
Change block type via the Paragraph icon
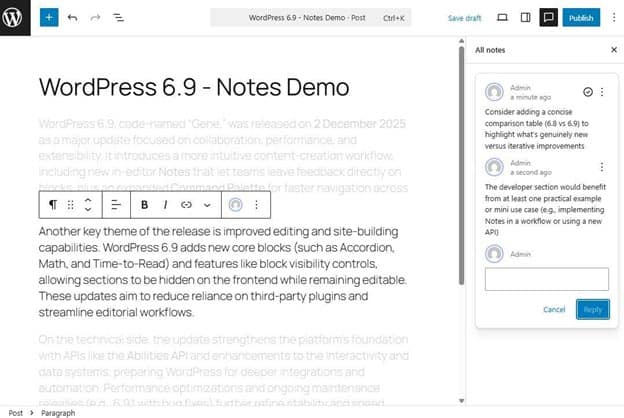tap(53, 205)
